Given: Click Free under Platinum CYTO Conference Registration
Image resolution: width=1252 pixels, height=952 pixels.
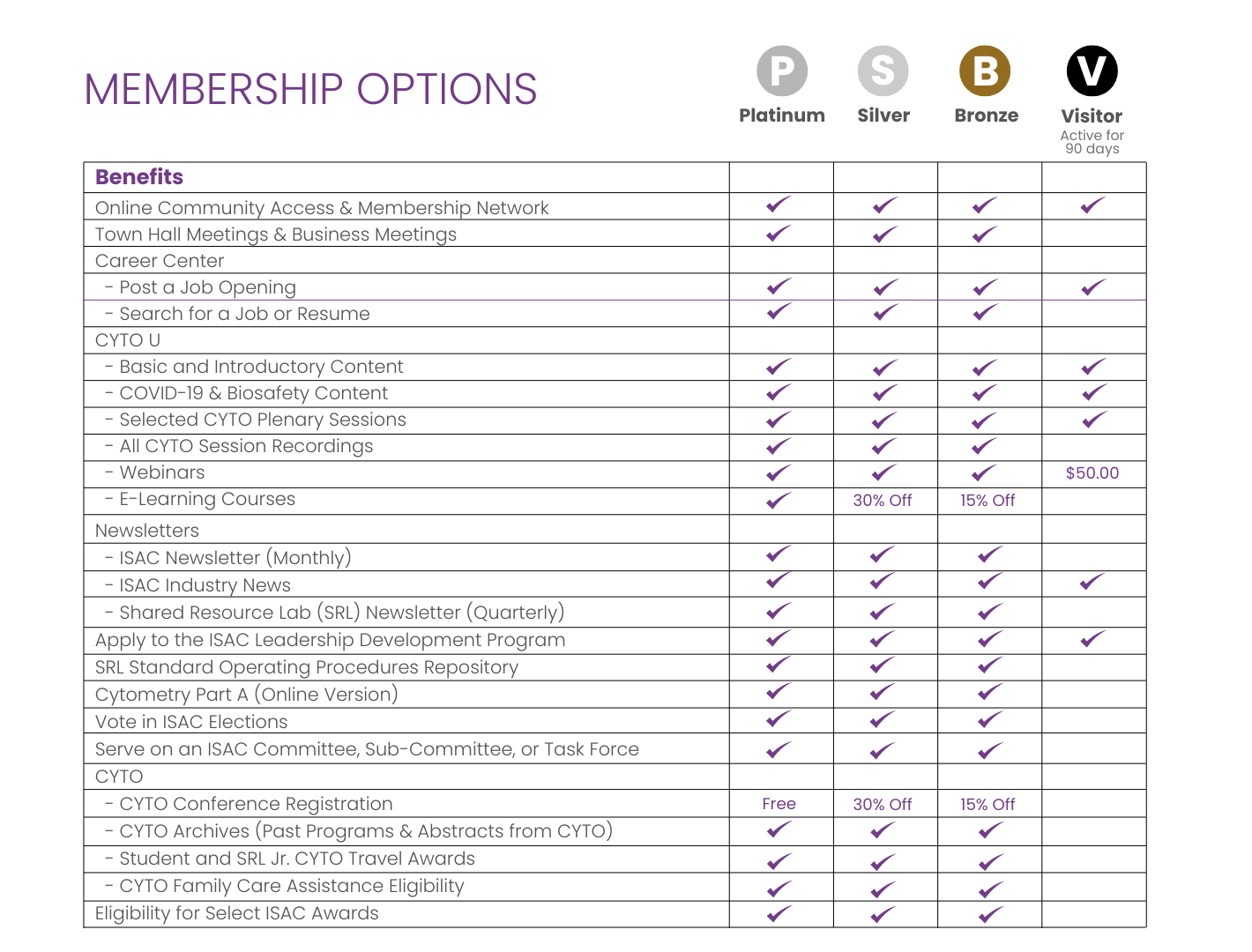Looking at the screenshot, I should [779, 804].
